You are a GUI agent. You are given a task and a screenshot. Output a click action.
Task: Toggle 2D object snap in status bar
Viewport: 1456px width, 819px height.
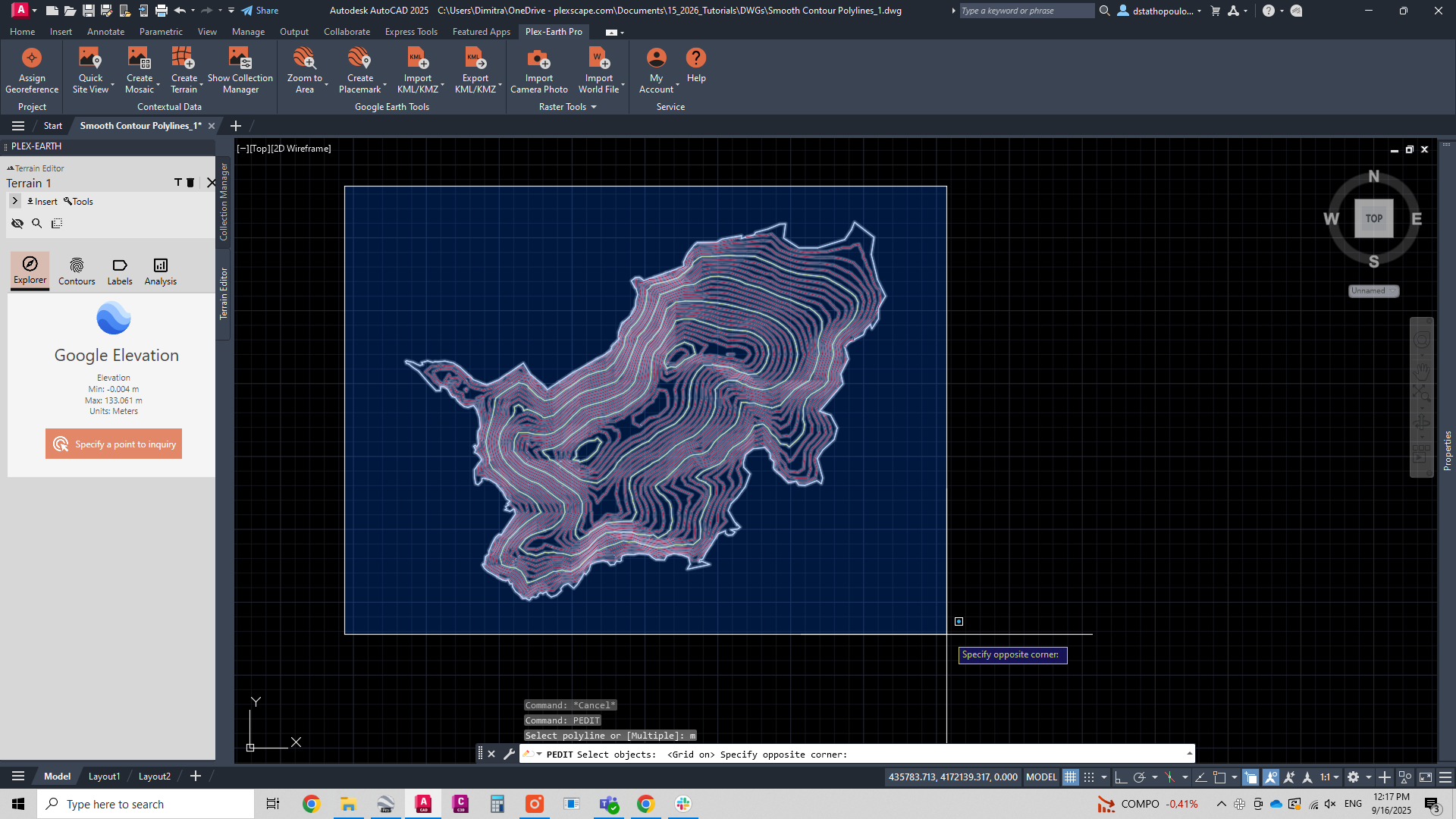[1219, 777]
